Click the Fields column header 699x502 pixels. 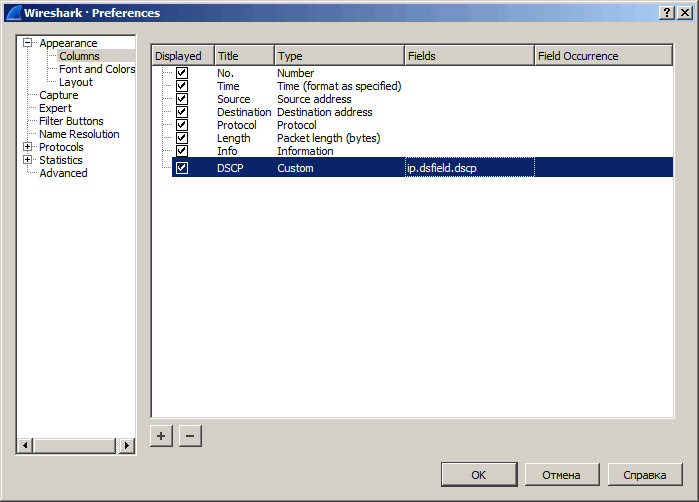[469, 56]
